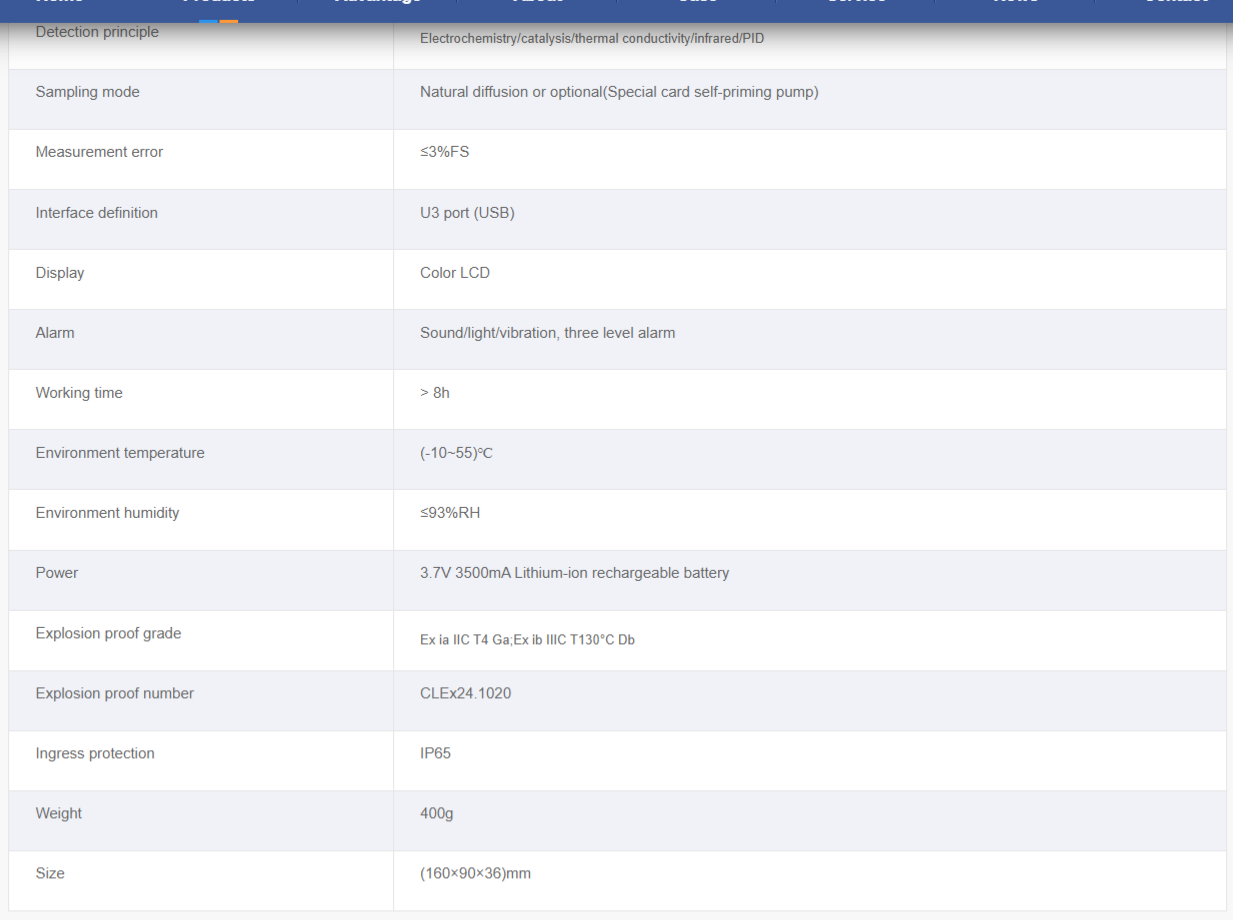Screen dimensions: 1233x920
Task: Open the Service navigation item
Action: click(856, 3)
